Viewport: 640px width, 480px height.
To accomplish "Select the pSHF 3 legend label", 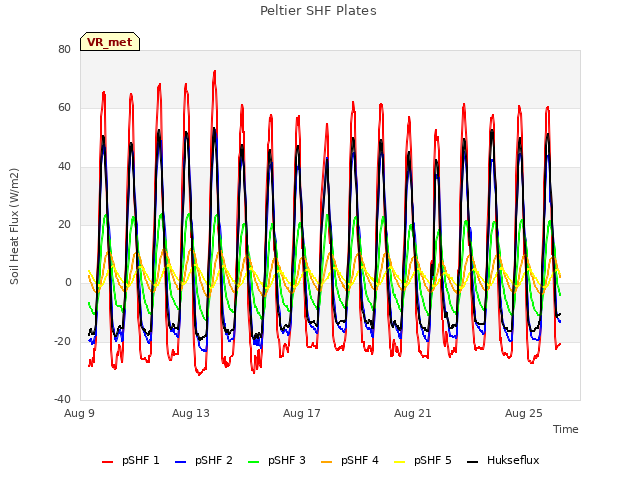I will coord(287,460).
